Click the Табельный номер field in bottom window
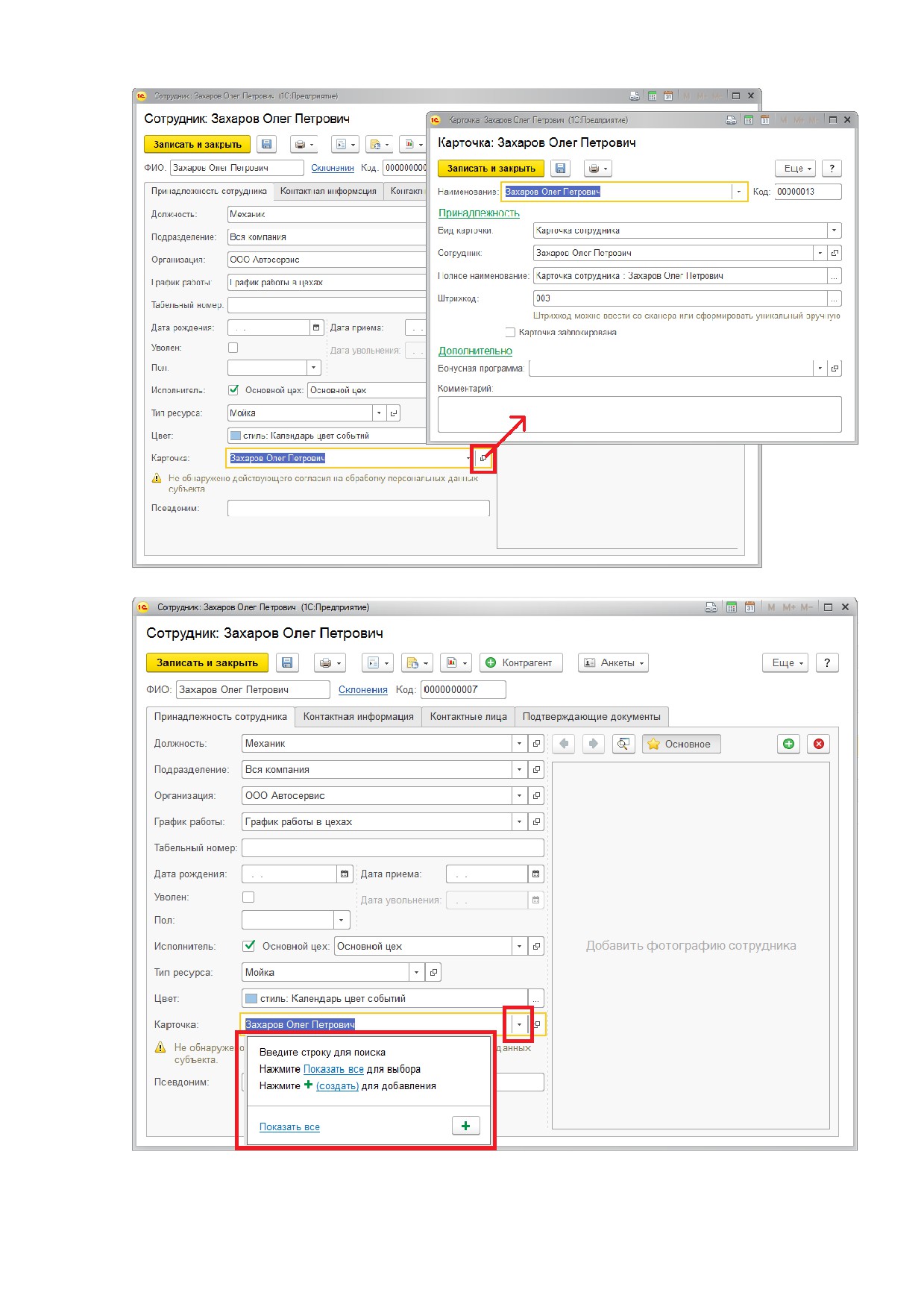Image resolution: width=924 pixels, height=1307 pixels. tap(393, 848)
